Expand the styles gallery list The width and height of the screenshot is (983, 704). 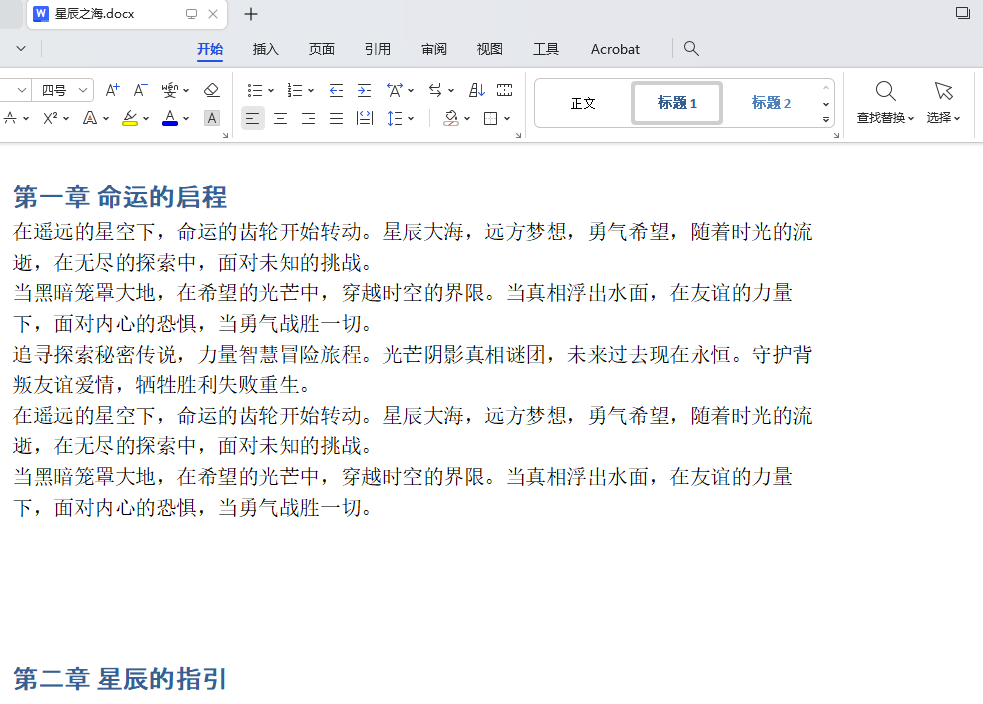[x=826, y=119]
